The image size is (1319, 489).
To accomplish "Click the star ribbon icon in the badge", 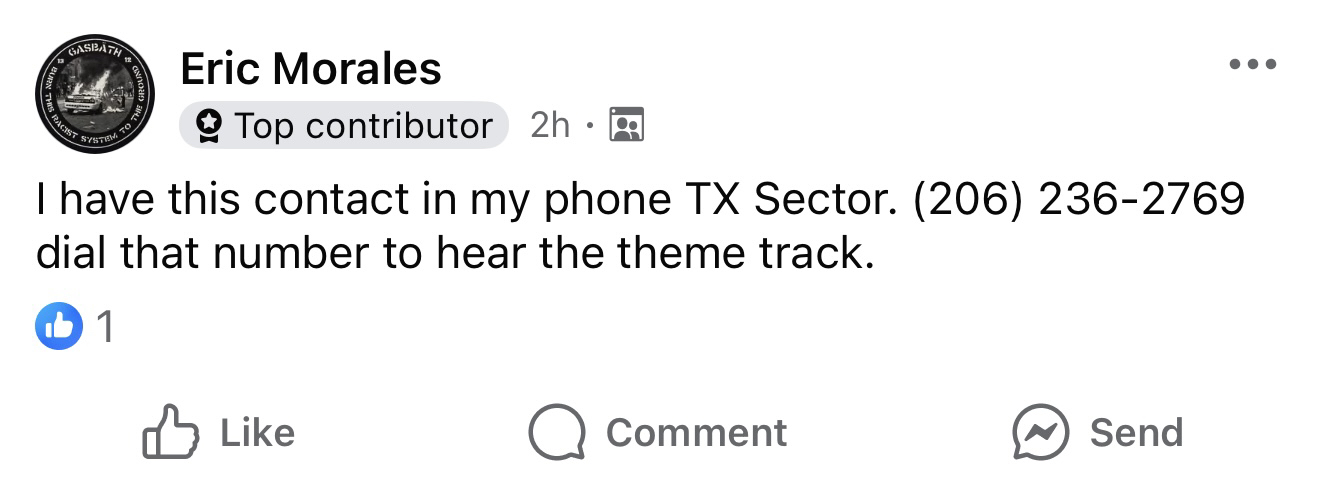I will tap(208, 126).
